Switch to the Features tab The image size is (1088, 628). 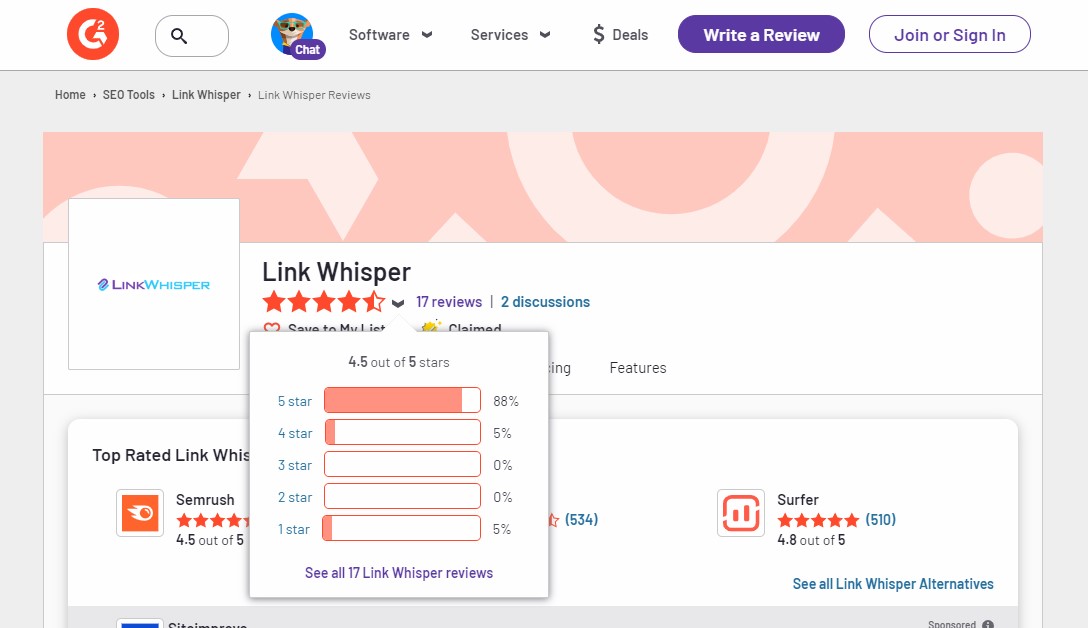638,368
